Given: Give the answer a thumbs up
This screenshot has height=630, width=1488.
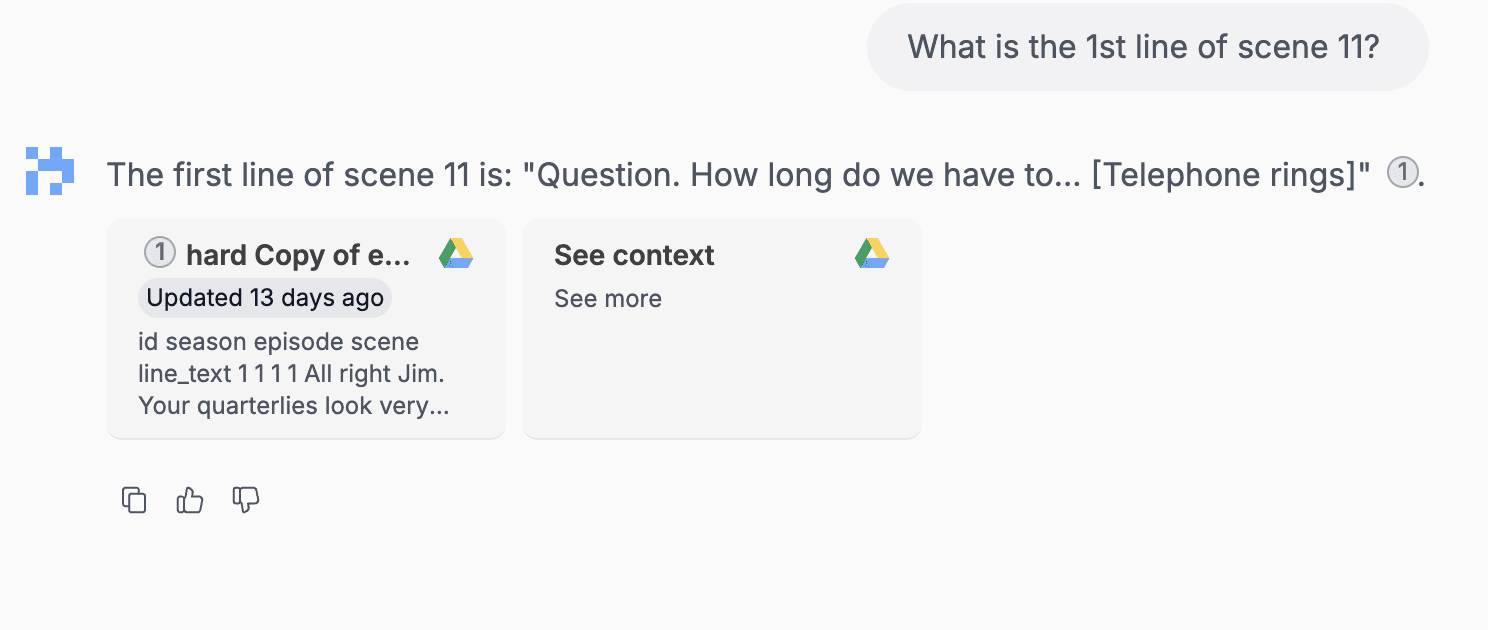Looking at the screenshot, I should click(x=190, y=500).
